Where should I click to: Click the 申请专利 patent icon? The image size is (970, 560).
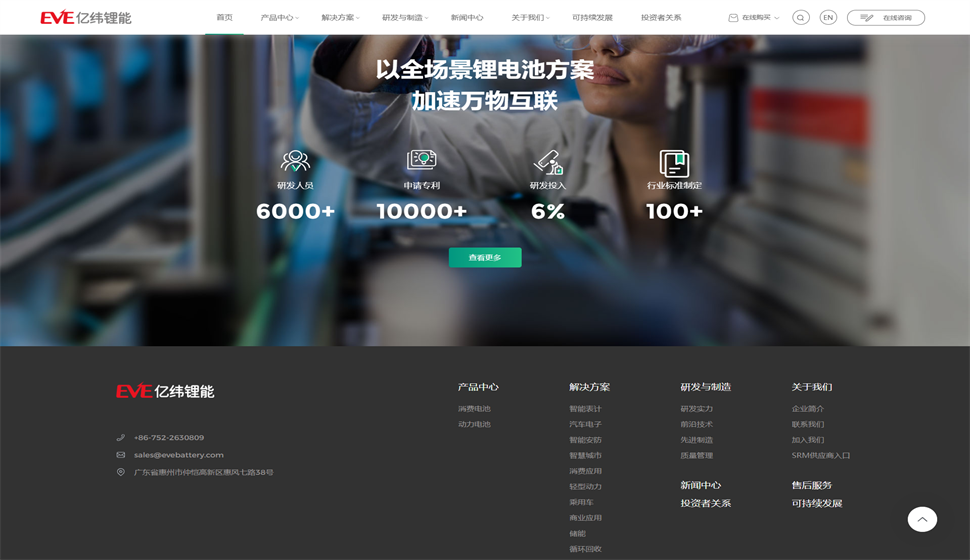coord(421,160)
